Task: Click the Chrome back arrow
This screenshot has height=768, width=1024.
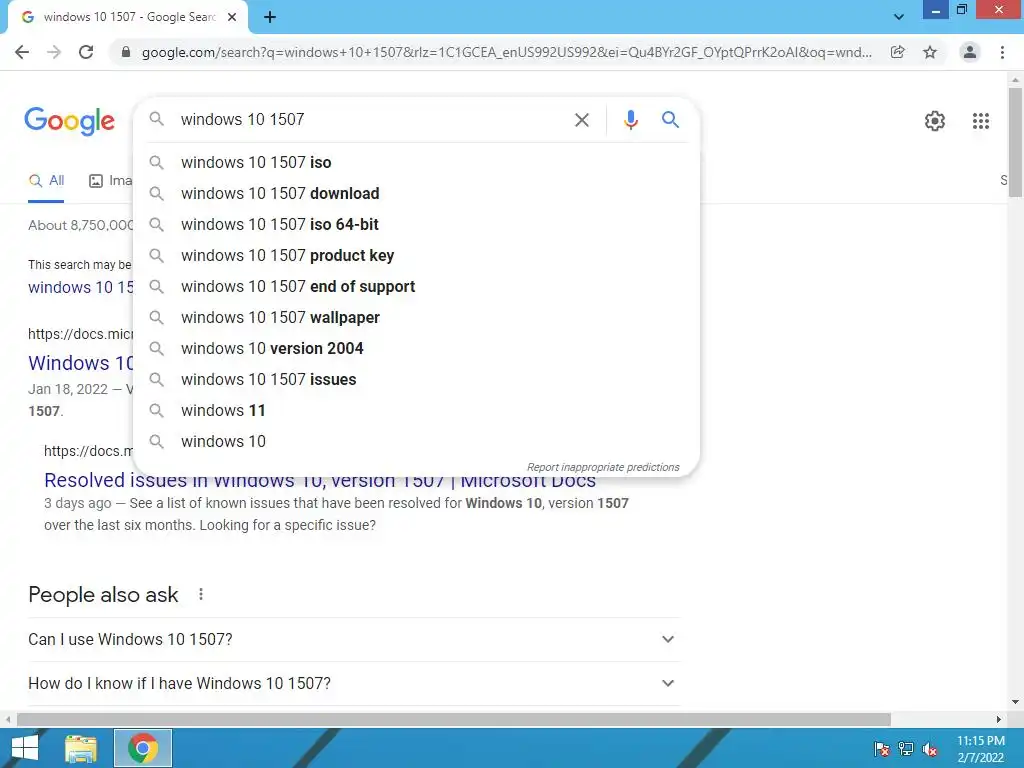Action: coord(22,52)
